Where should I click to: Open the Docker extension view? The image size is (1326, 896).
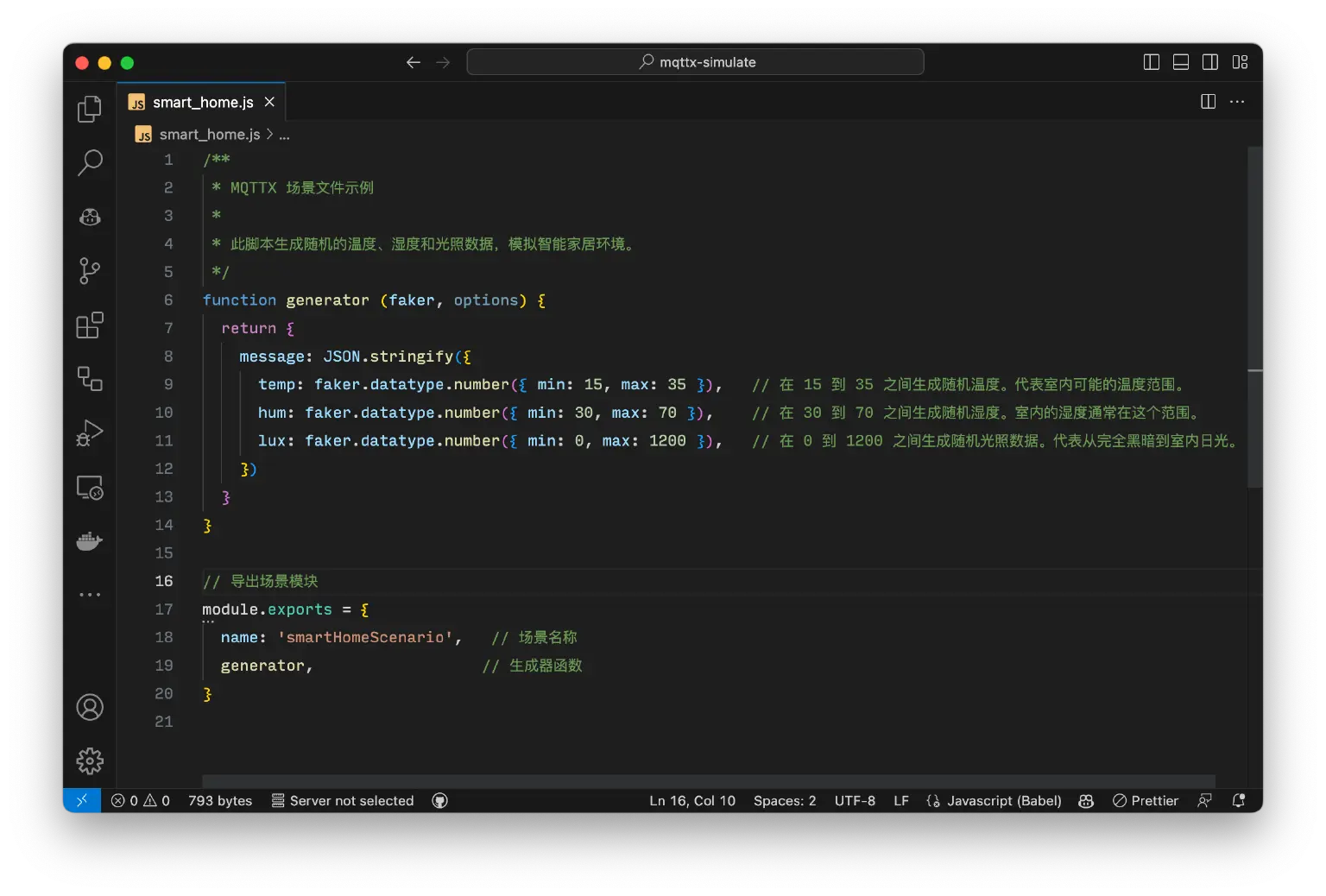[90, 541]
